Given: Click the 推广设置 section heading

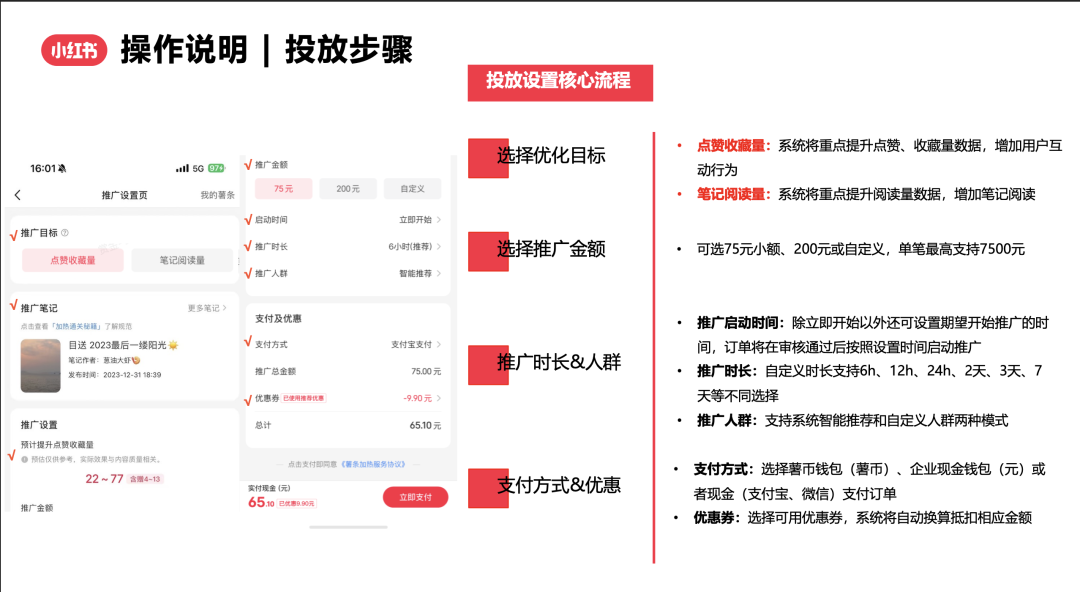Looking at the screenshot, I should click(x=39, y=425).
